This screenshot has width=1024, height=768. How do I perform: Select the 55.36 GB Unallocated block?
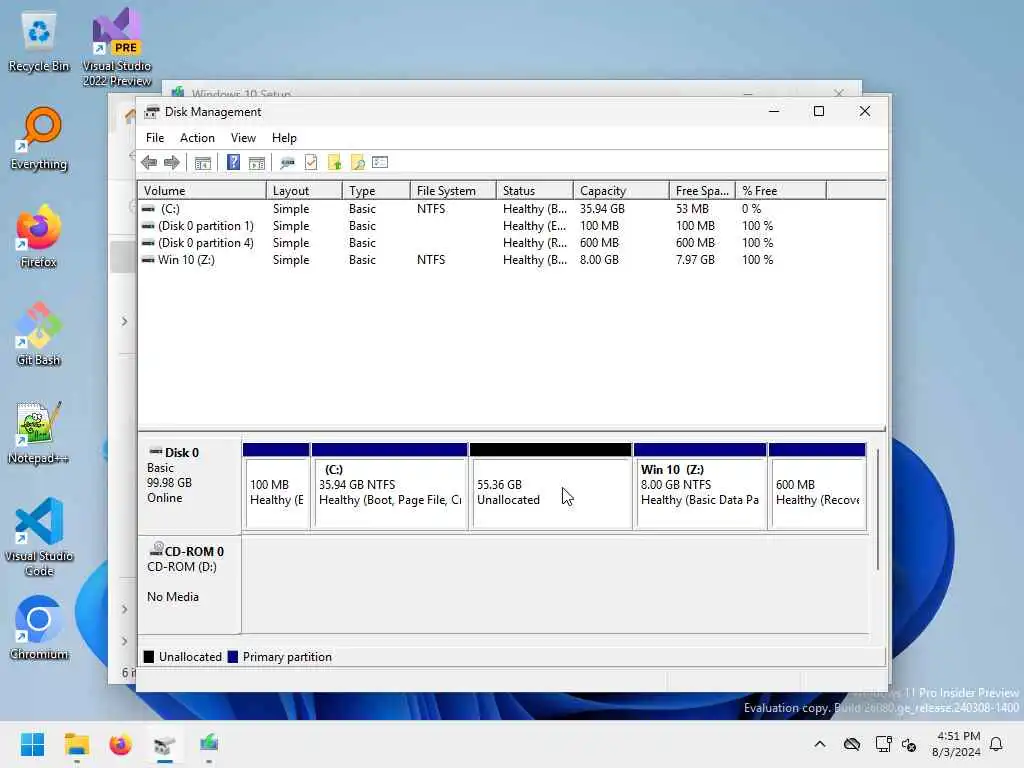pos(551,487)
